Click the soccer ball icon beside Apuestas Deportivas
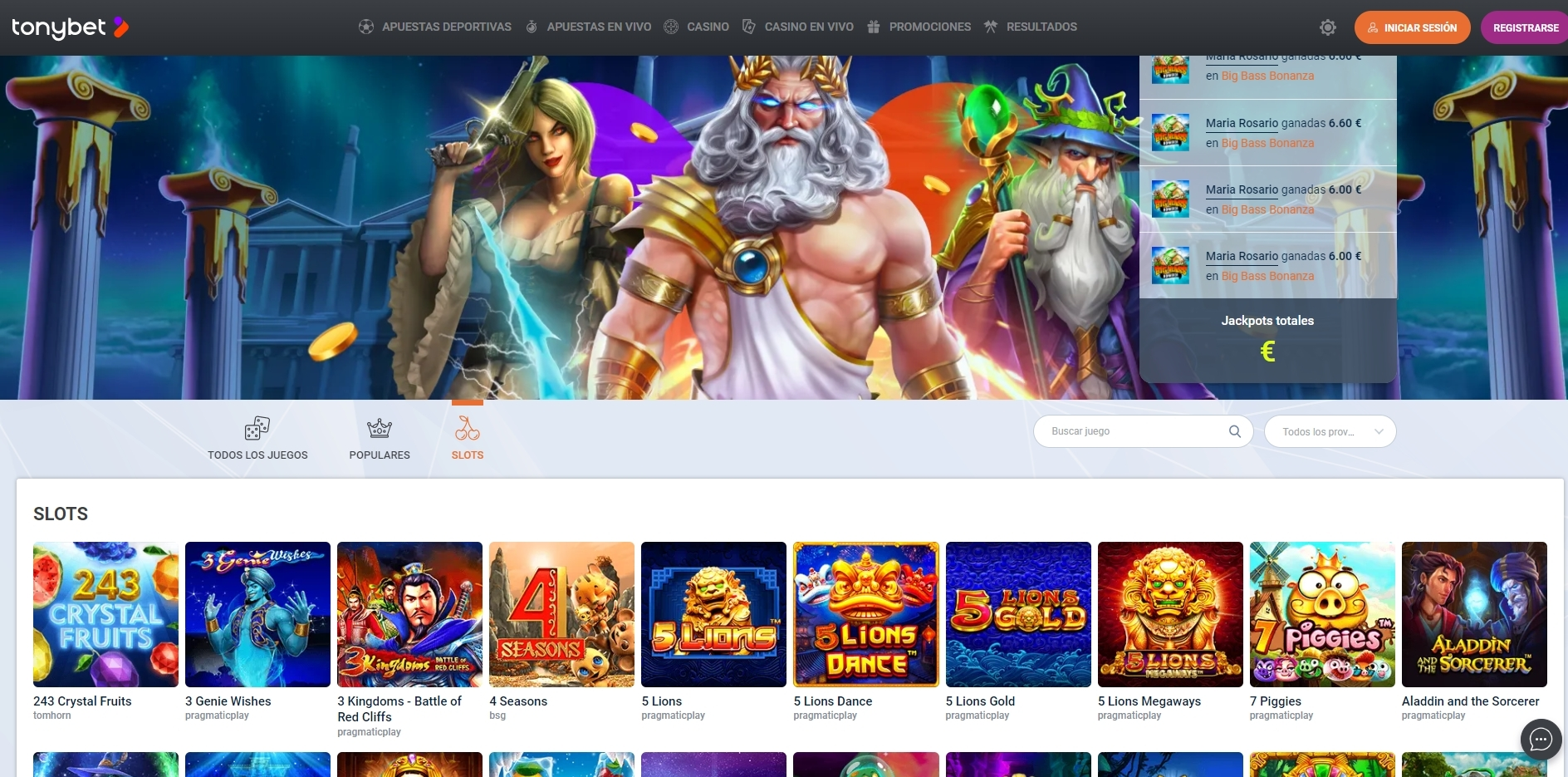 pos(366,27)
